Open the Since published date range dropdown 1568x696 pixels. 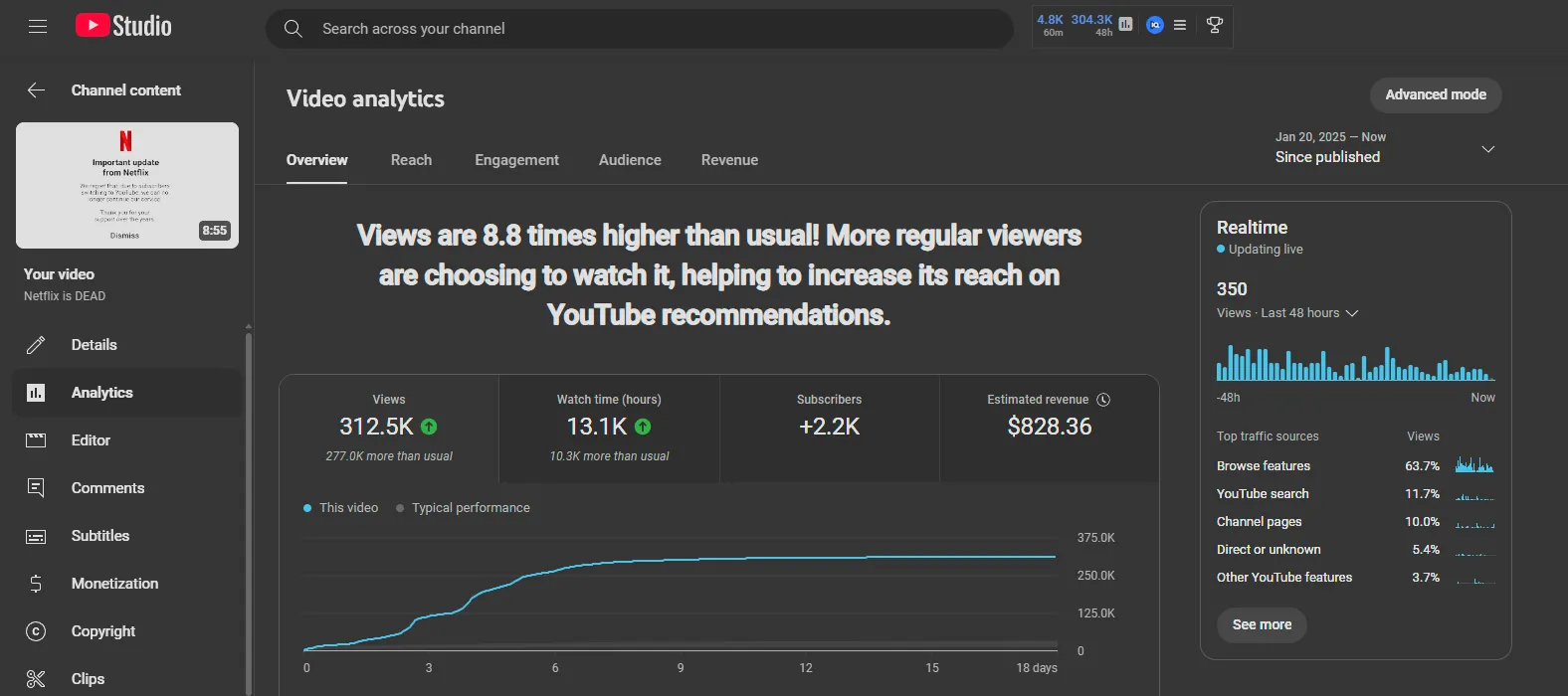(1385, 147)
